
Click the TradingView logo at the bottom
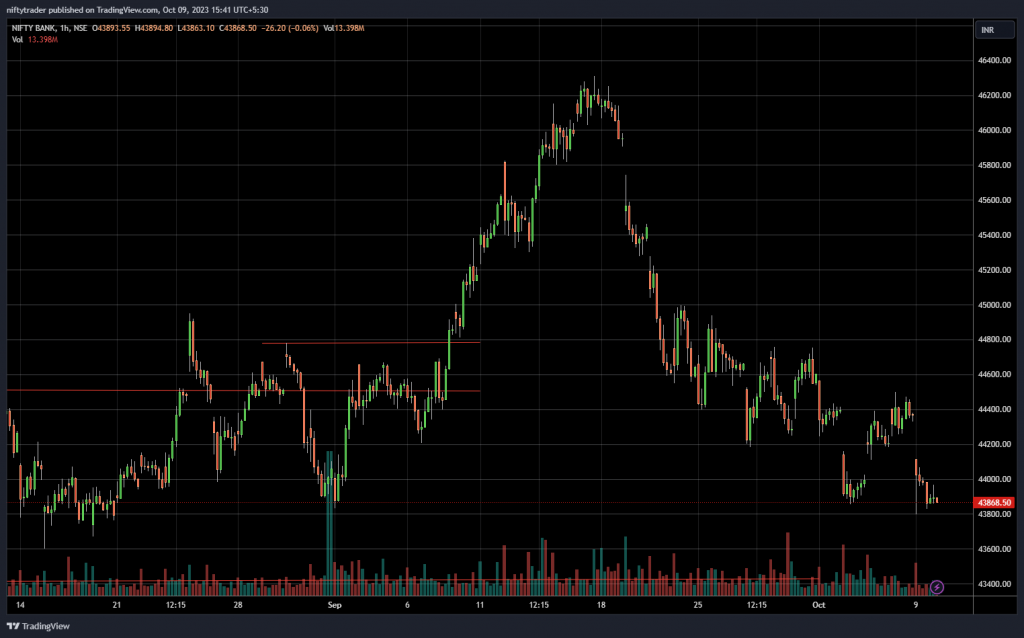pos(38,626)
